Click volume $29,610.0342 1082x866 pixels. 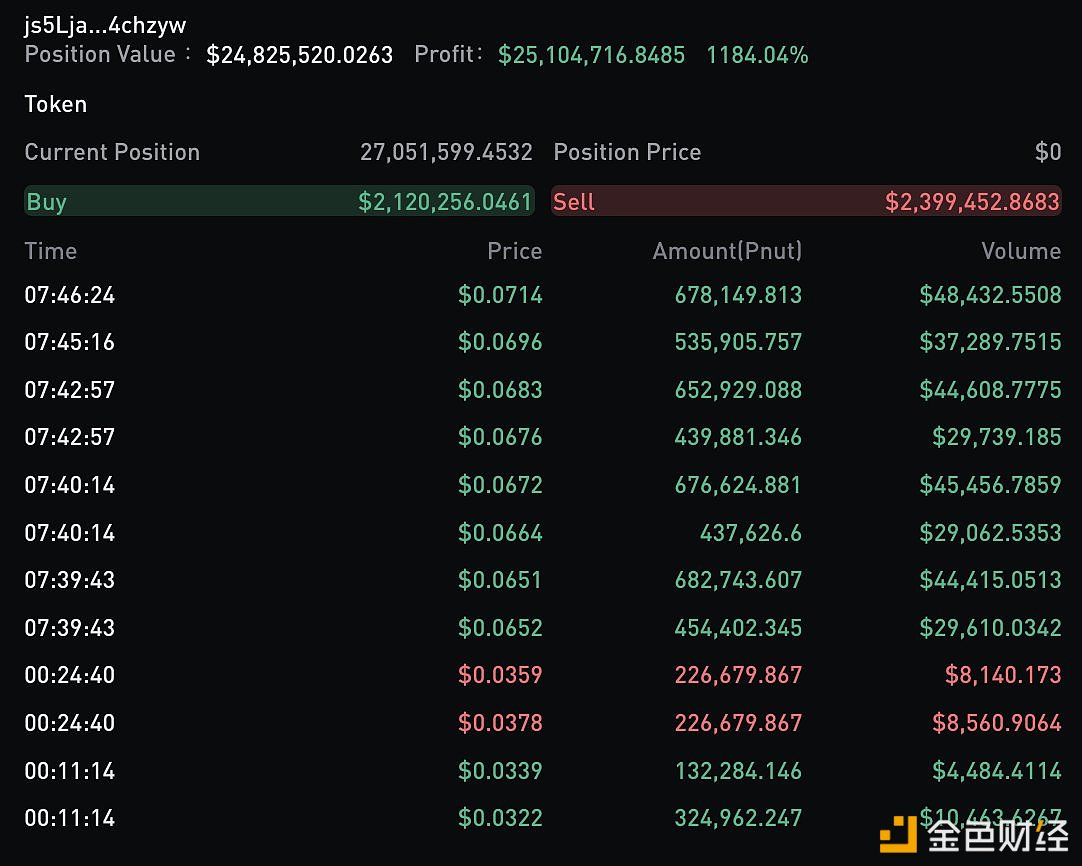[990, 628]
